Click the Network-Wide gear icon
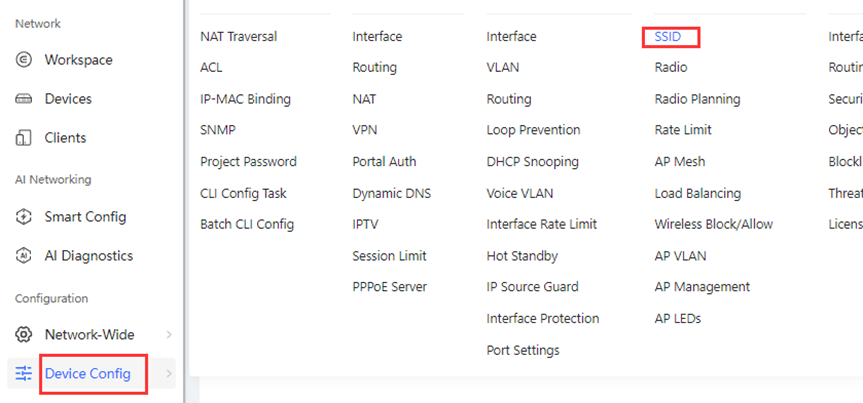Image resolution: width=863 pixels, height=403 pixels. coord(23,334)
